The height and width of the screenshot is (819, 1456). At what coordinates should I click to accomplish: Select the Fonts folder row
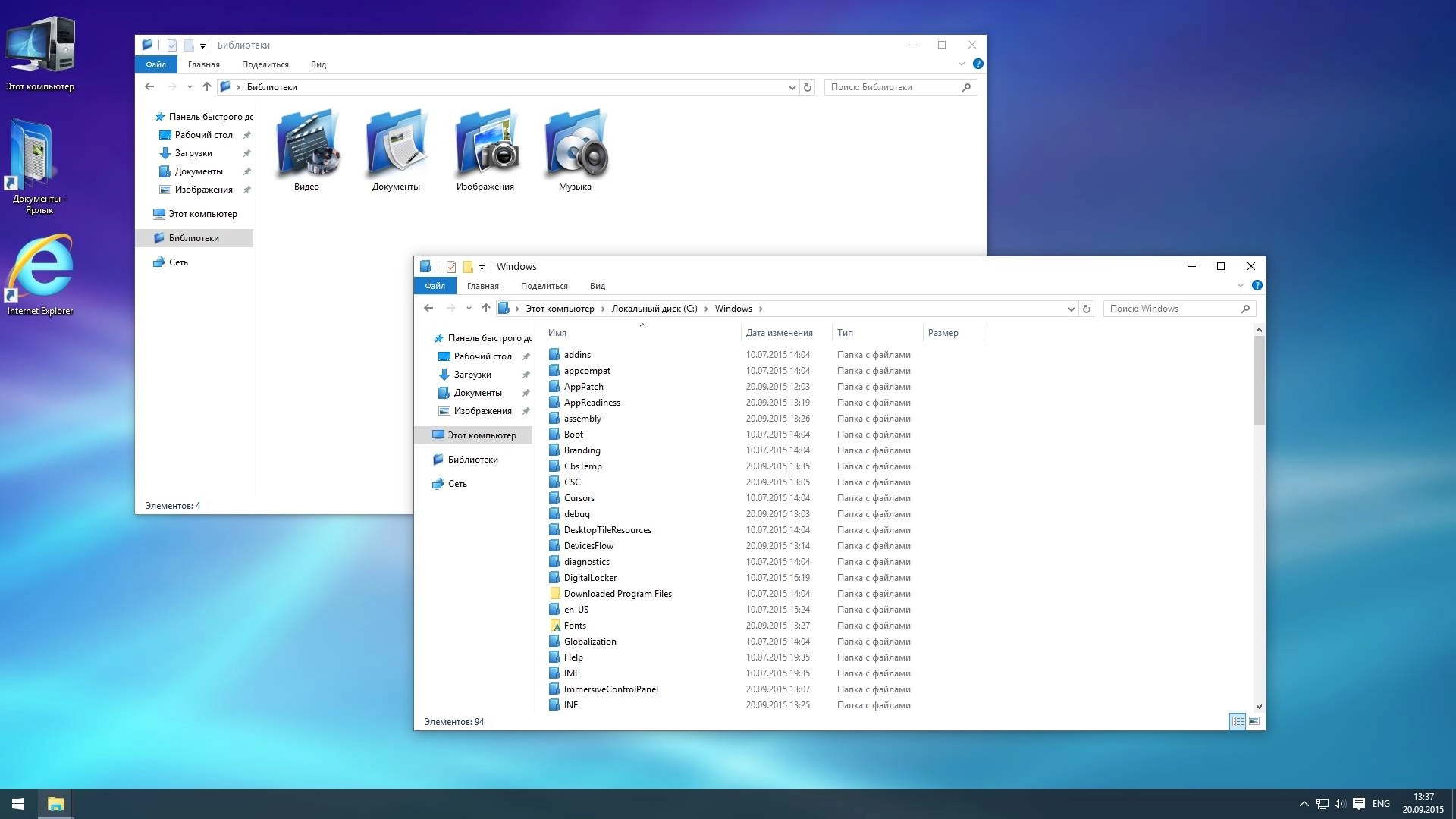(x=764, y=626)
